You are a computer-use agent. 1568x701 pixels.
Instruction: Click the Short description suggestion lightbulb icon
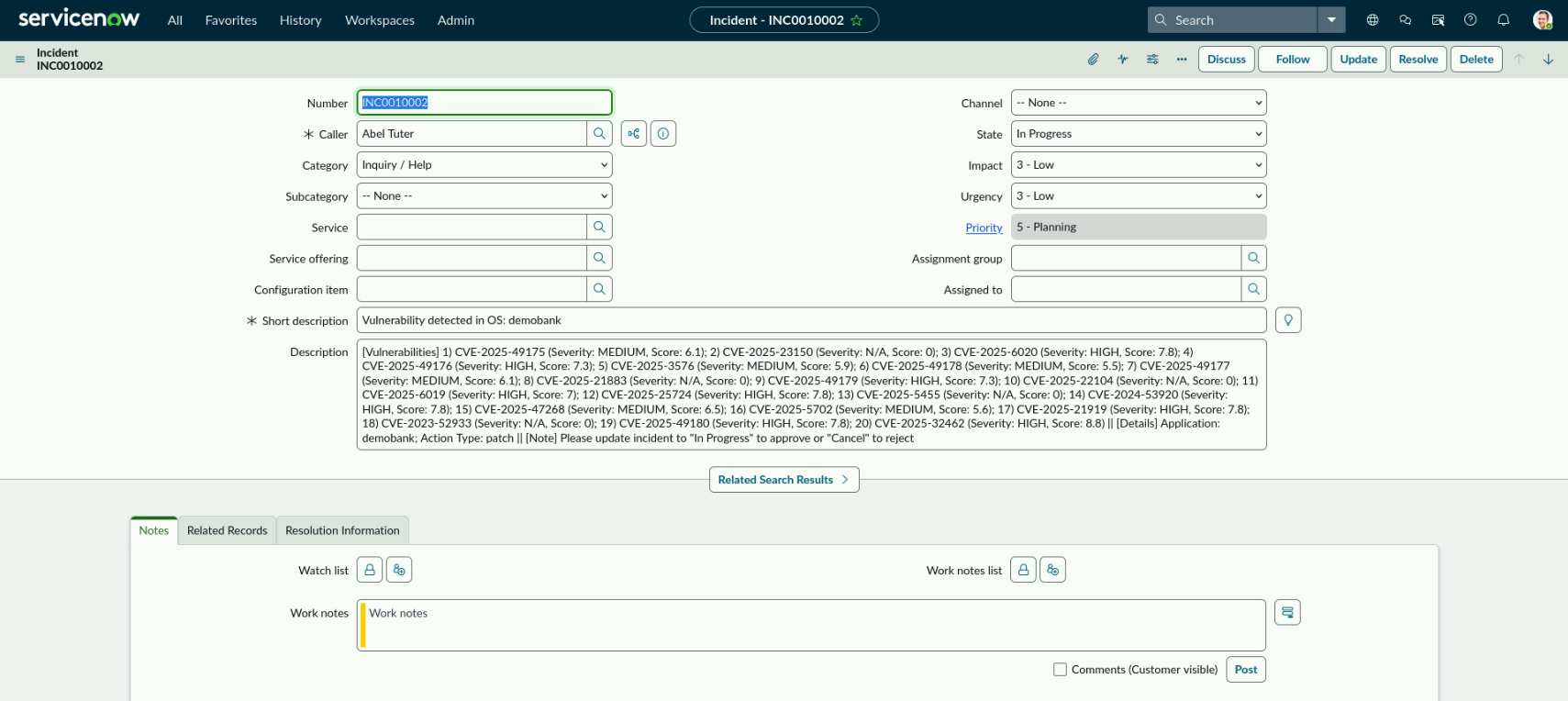point(1288,320)
